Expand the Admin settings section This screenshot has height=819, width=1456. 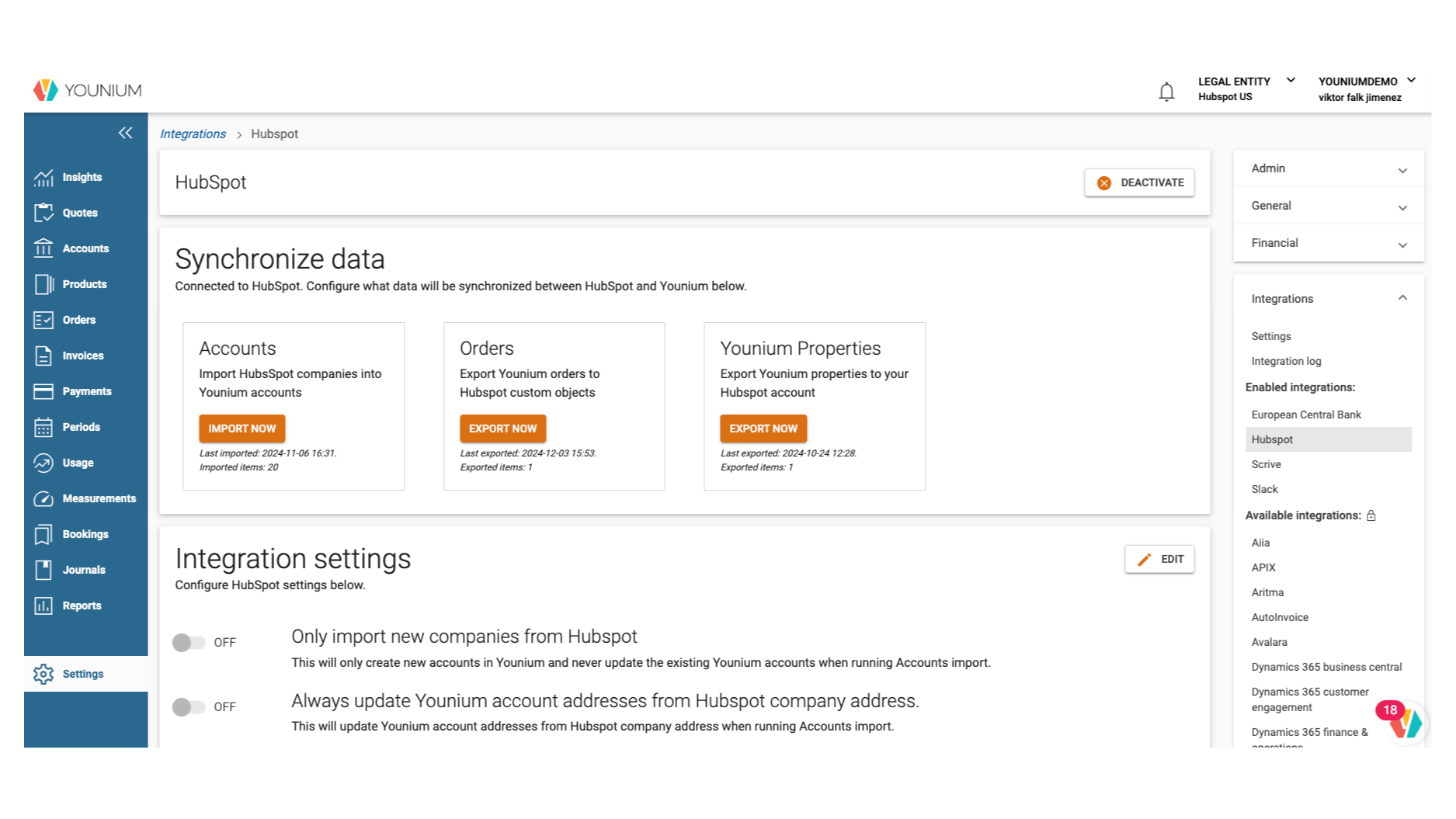tap(1328, 168)
